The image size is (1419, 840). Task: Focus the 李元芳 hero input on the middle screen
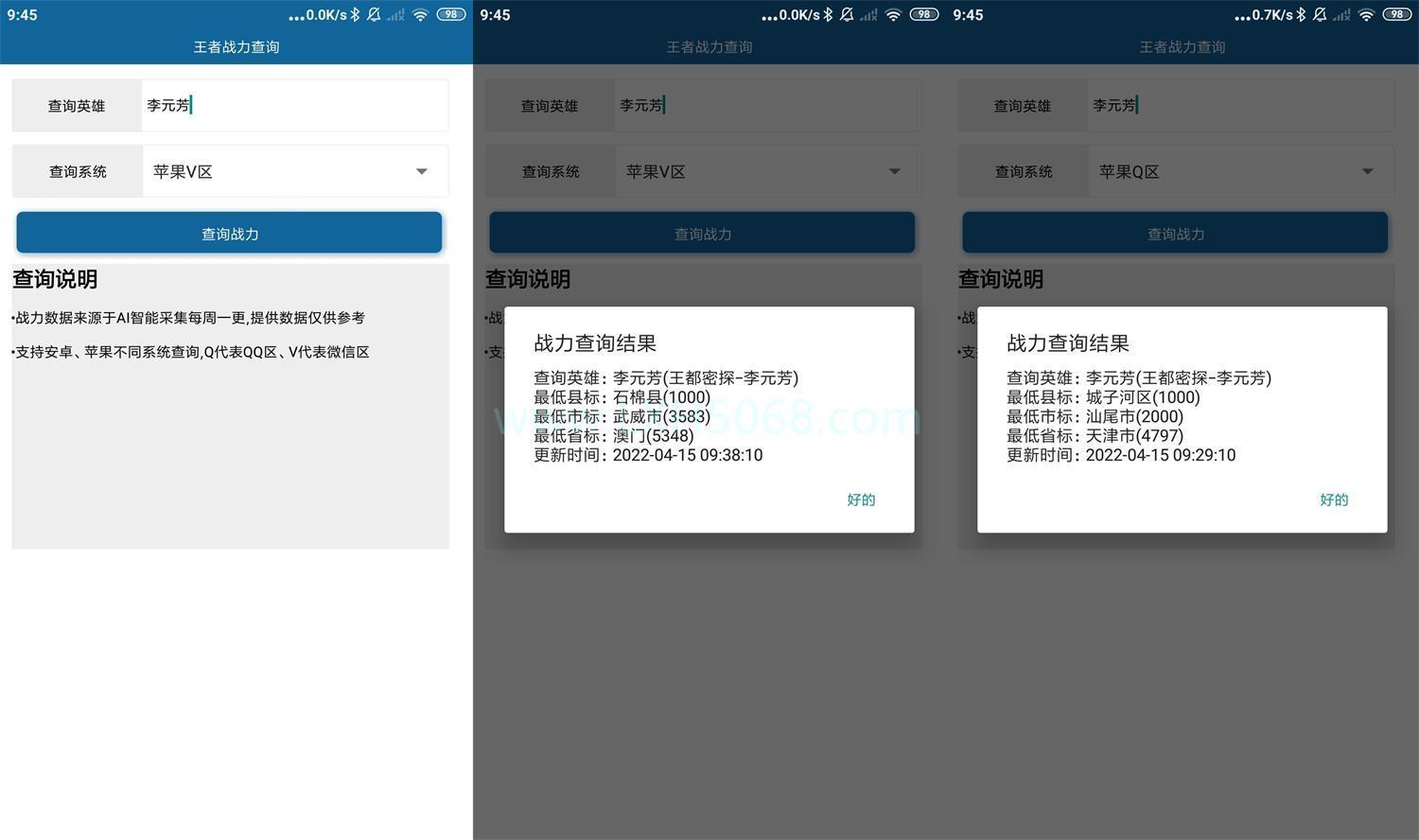pos(768,105)
